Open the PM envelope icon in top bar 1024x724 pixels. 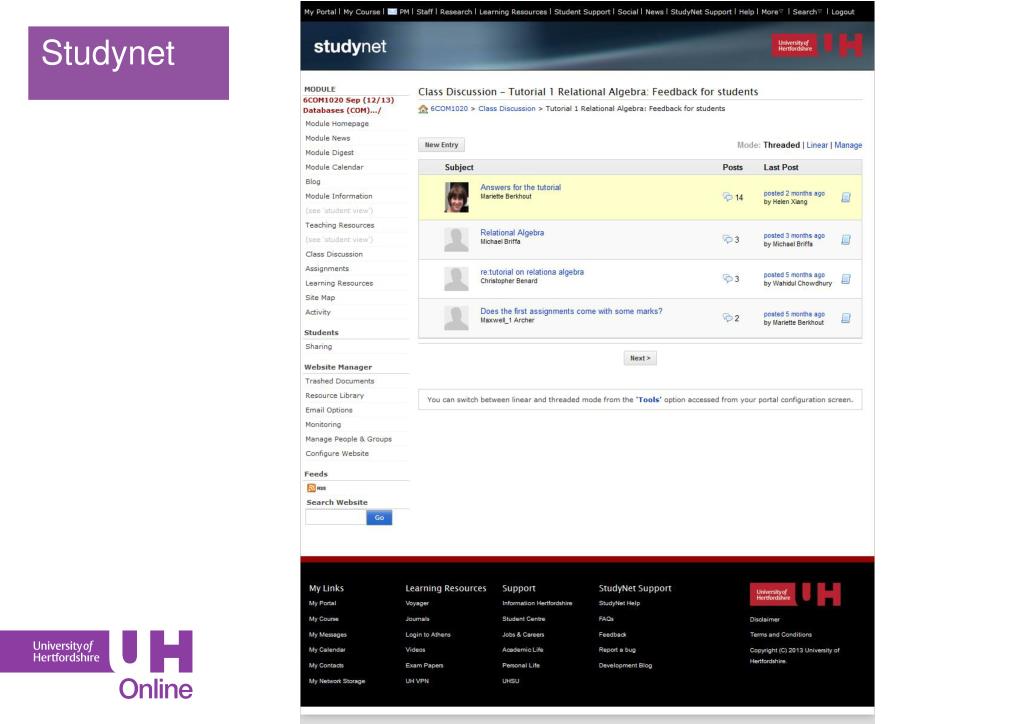click(392, 12)
